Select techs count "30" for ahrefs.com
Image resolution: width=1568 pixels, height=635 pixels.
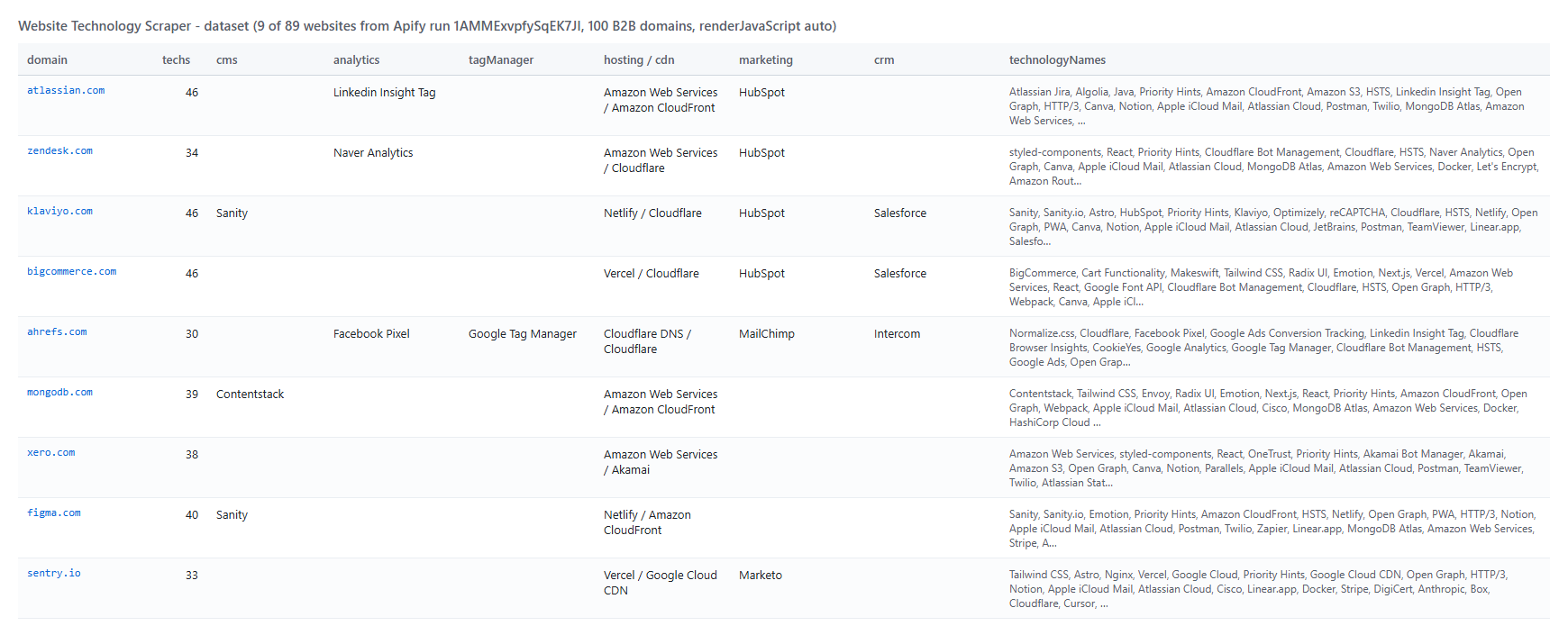[x=192, y=334]
